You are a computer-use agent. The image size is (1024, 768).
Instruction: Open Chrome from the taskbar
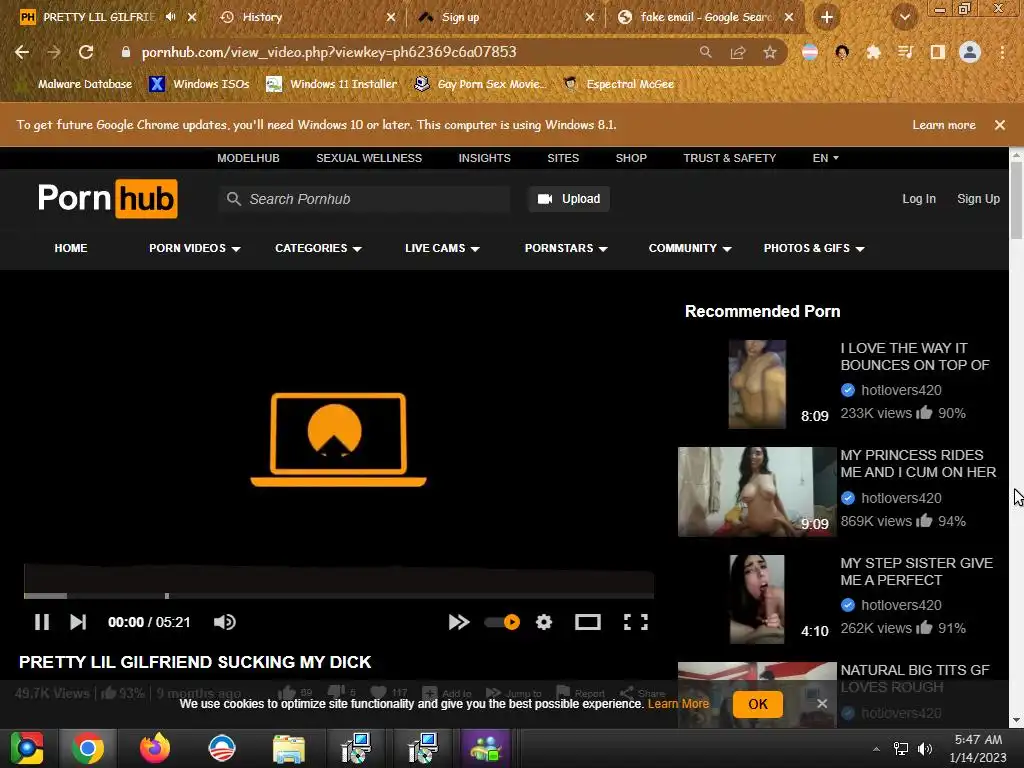(88, 748)
